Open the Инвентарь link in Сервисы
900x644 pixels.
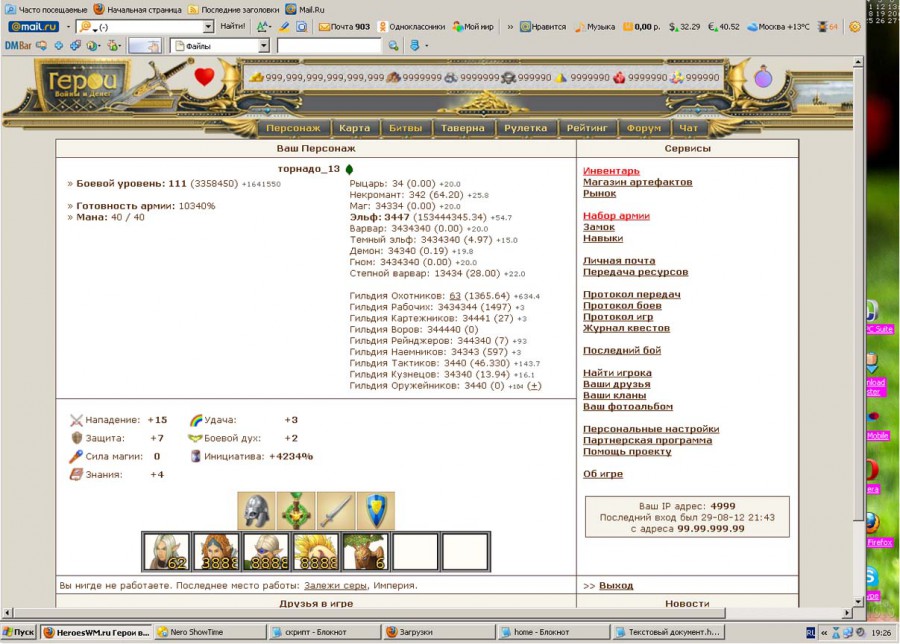tap(611, 171)
